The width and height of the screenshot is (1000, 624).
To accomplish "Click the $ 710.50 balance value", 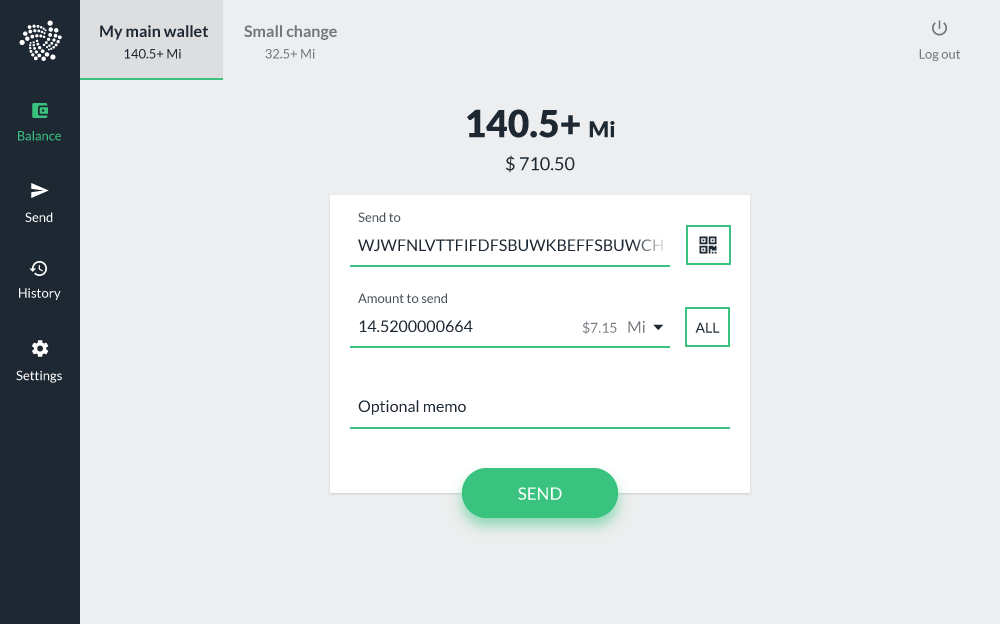I will (540, 164).
